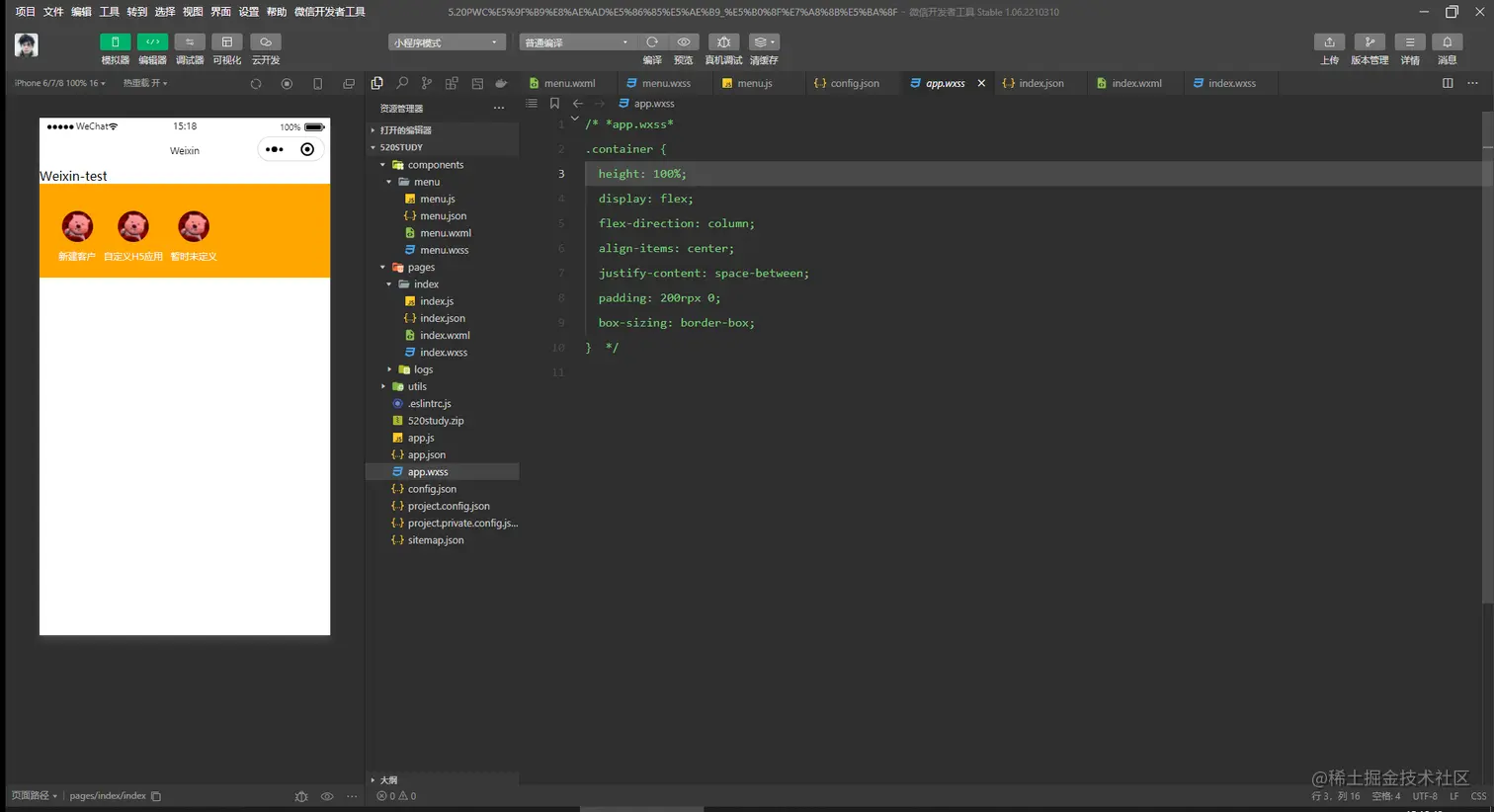Switch to the index.wxml tab

click(x=1136, y=83)
